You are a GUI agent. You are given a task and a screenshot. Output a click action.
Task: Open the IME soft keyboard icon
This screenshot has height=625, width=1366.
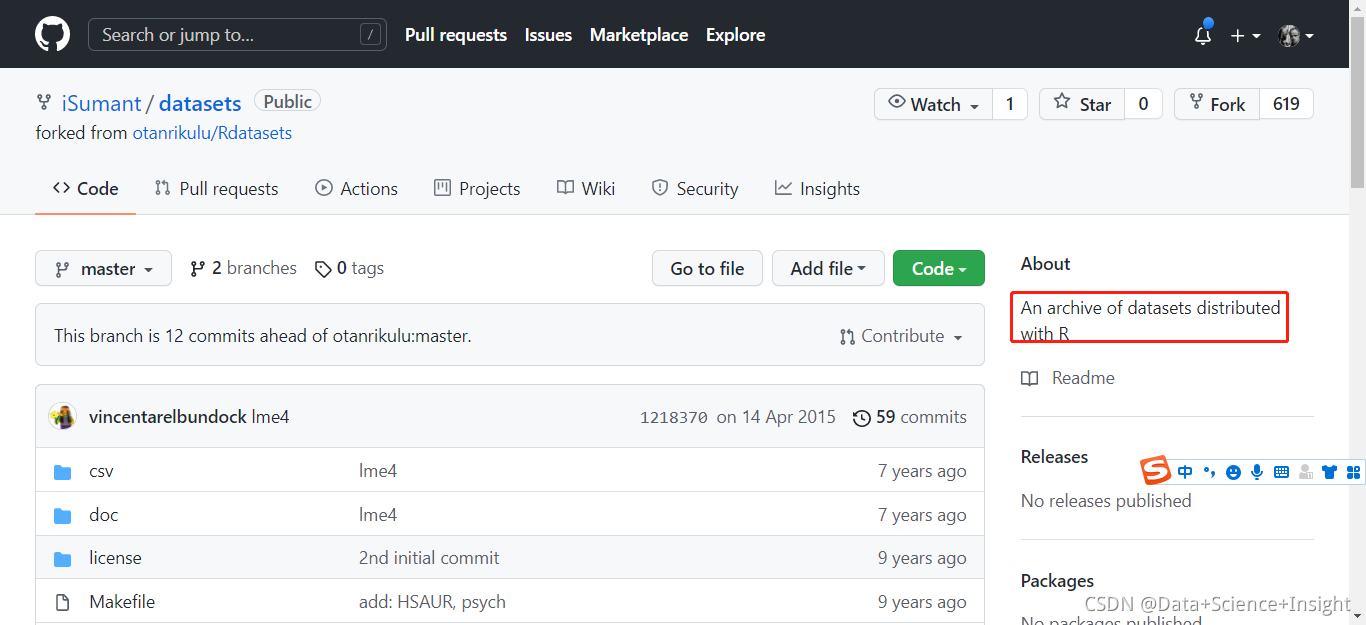[x=1281, y=472]
